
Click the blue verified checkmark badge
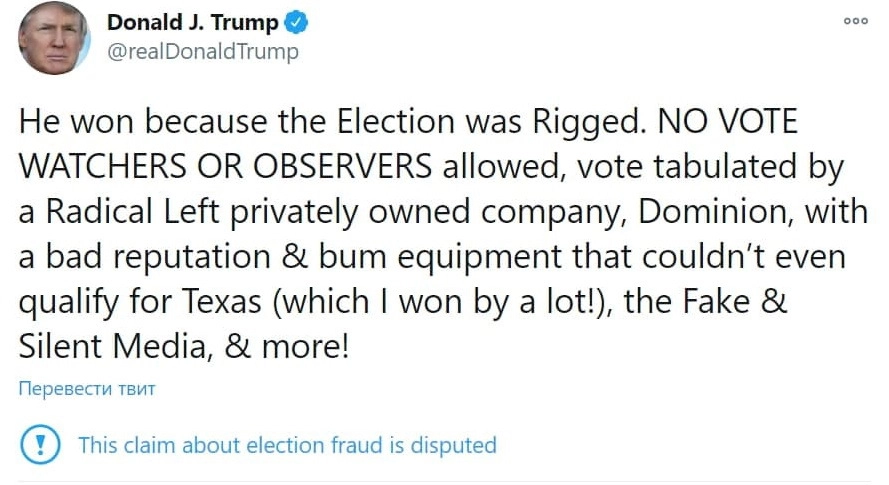[x=298, y=23]
